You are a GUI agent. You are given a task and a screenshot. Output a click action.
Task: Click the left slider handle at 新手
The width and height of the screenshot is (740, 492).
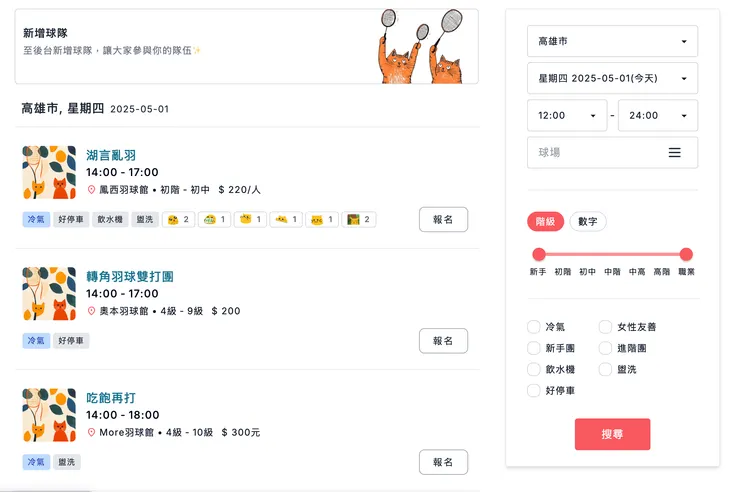click(539, 254)
